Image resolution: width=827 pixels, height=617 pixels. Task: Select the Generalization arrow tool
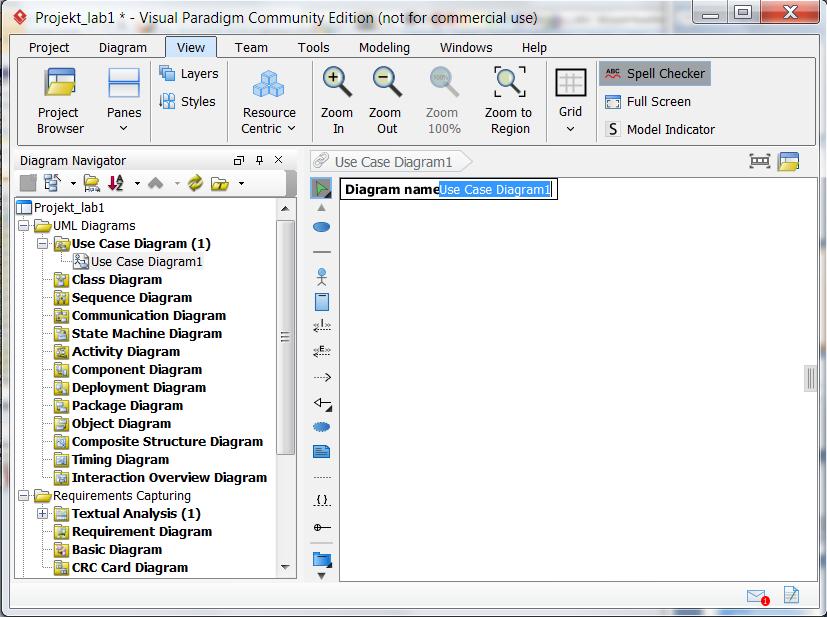click(322, 403)
